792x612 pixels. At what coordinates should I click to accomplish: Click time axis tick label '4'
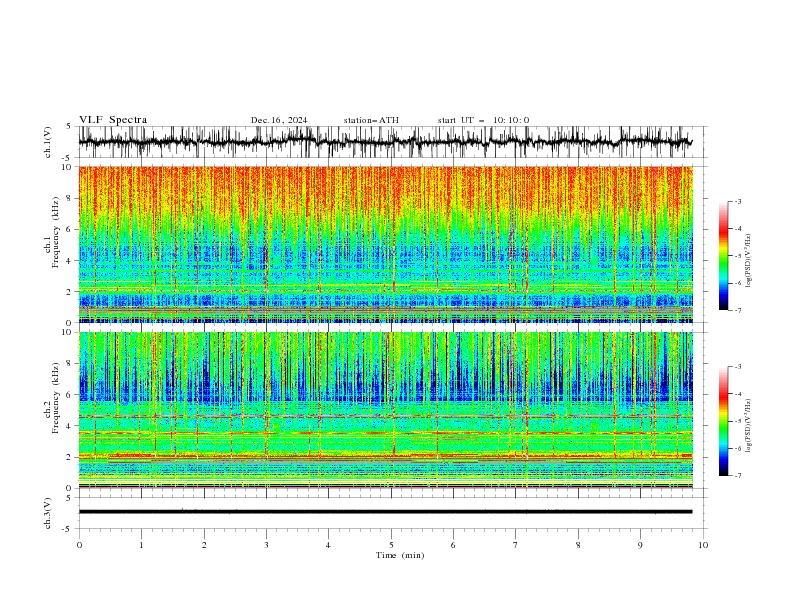click(x=328, y=545)
